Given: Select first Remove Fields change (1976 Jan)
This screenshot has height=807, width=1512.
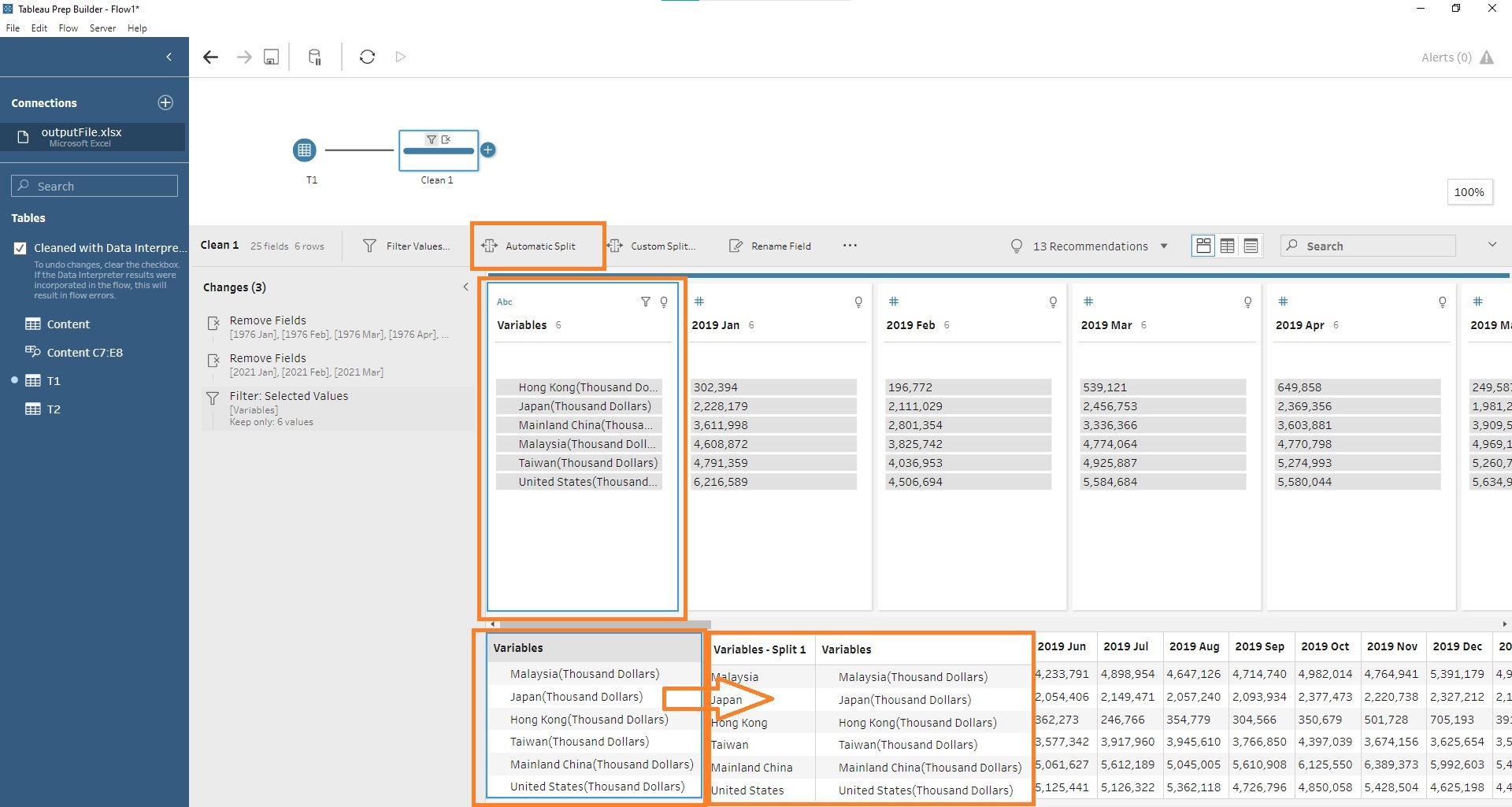Looking at the screenshot, I should coord(339,327).
